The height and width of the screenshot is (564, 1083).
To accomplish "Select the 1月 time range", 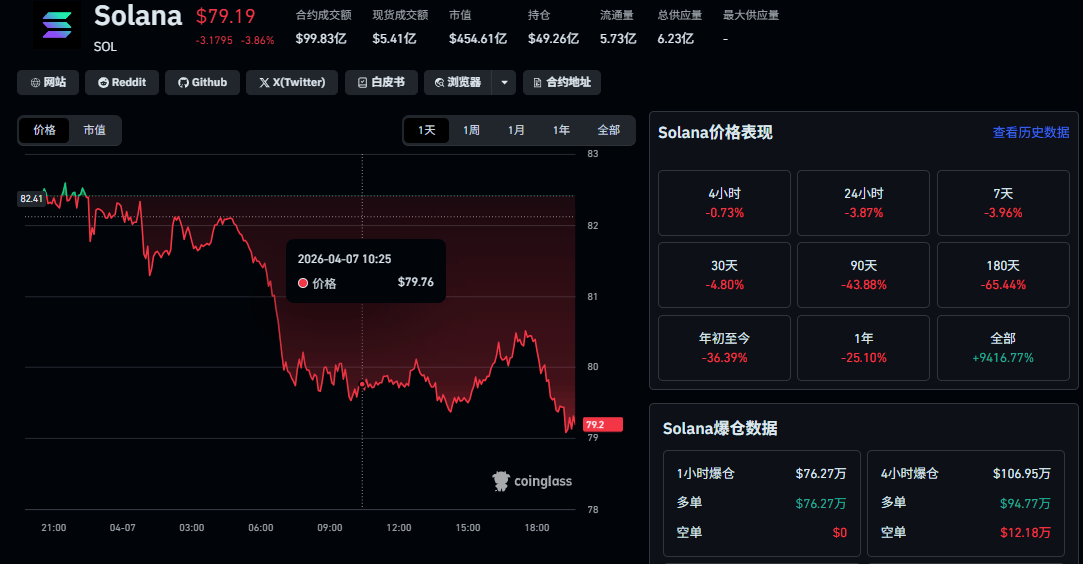I will [516, 130].
